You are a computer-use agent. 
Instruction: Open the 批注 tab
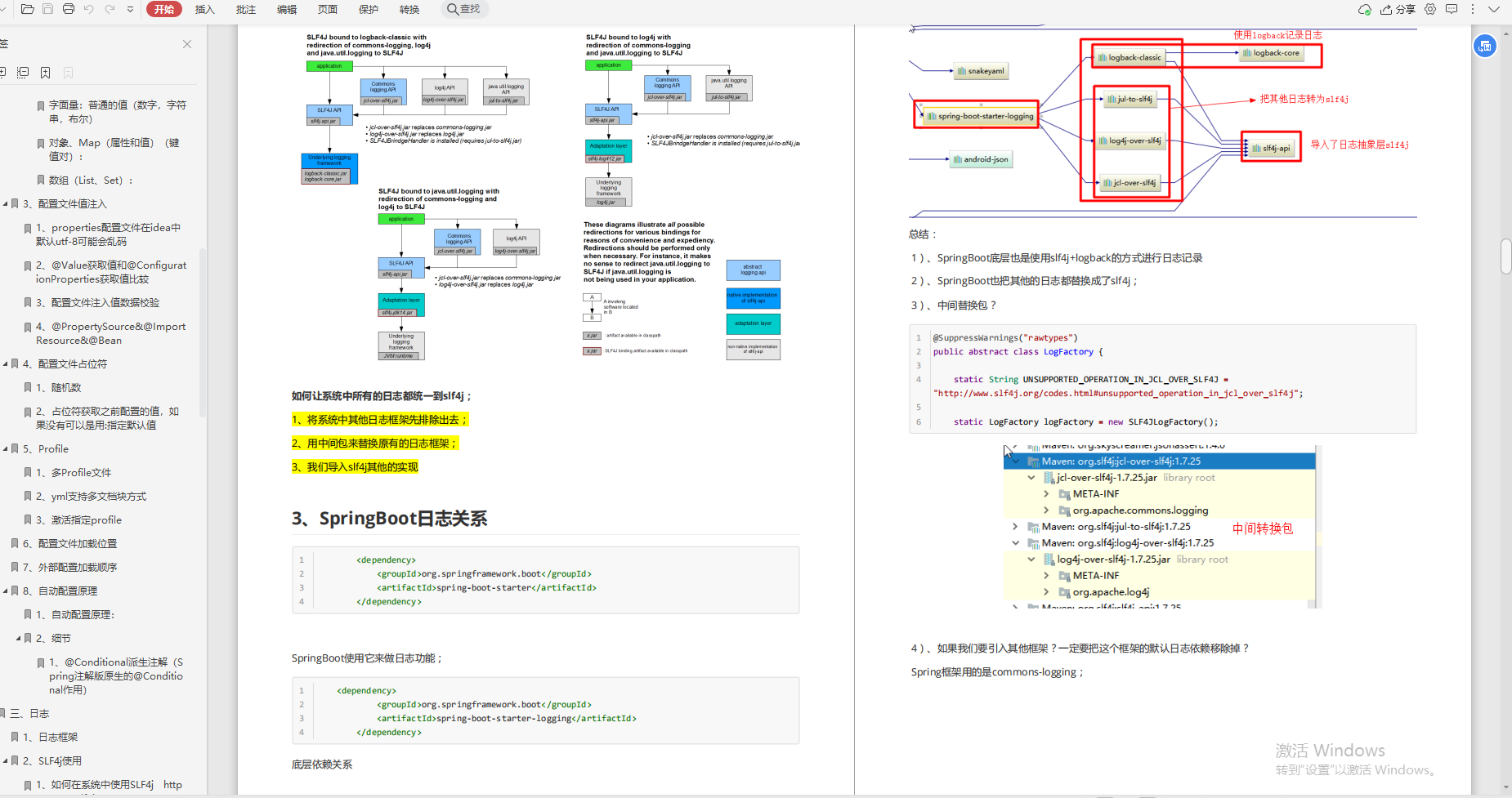pyautogui.click(x=246, y=9)
